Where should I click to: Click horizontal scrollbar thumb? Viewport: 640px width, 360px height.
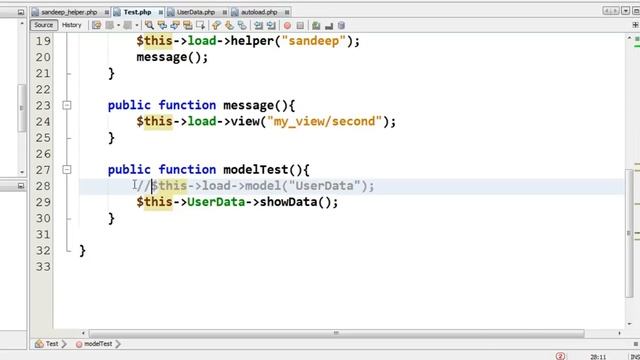336,333
